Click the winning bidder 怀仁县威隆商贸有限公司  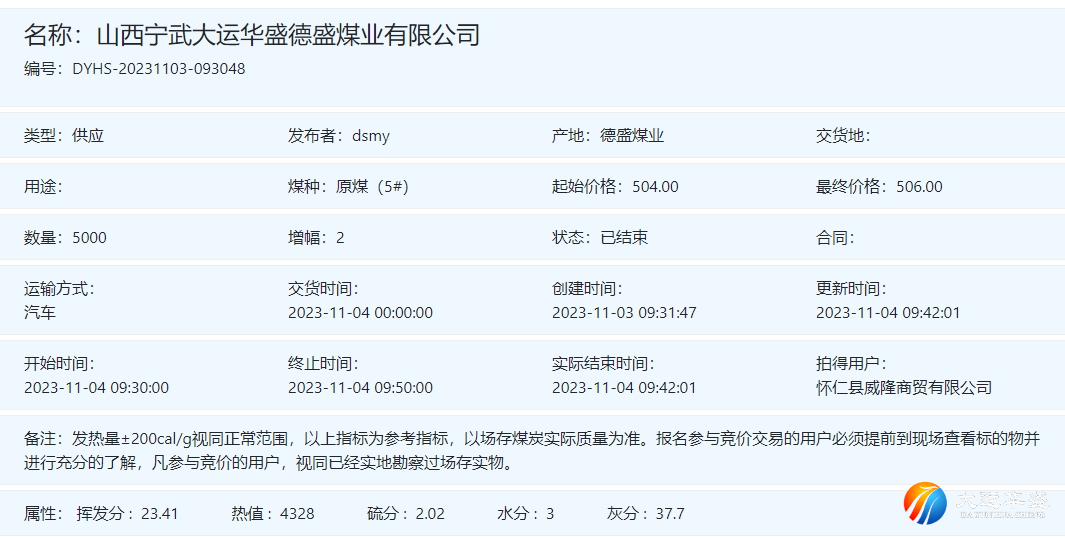(904, 387)
